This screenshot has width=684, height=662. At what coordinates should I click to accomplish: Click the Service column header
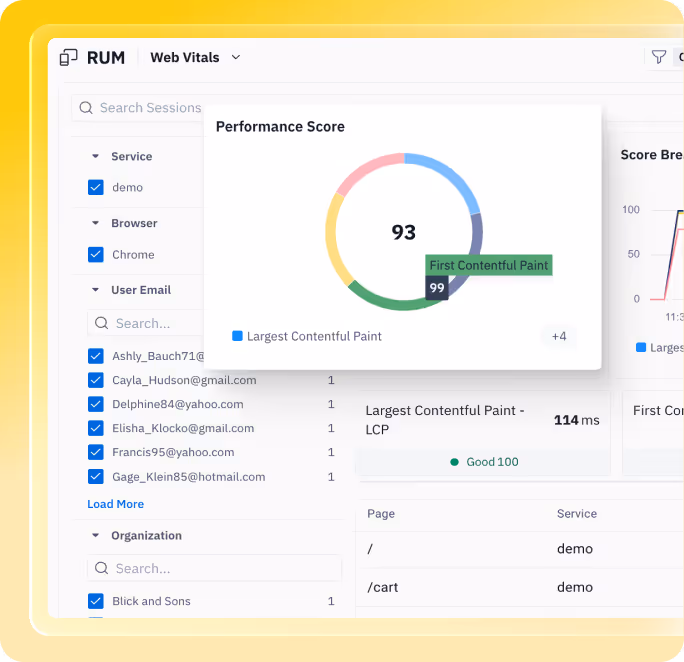point(577,513)
